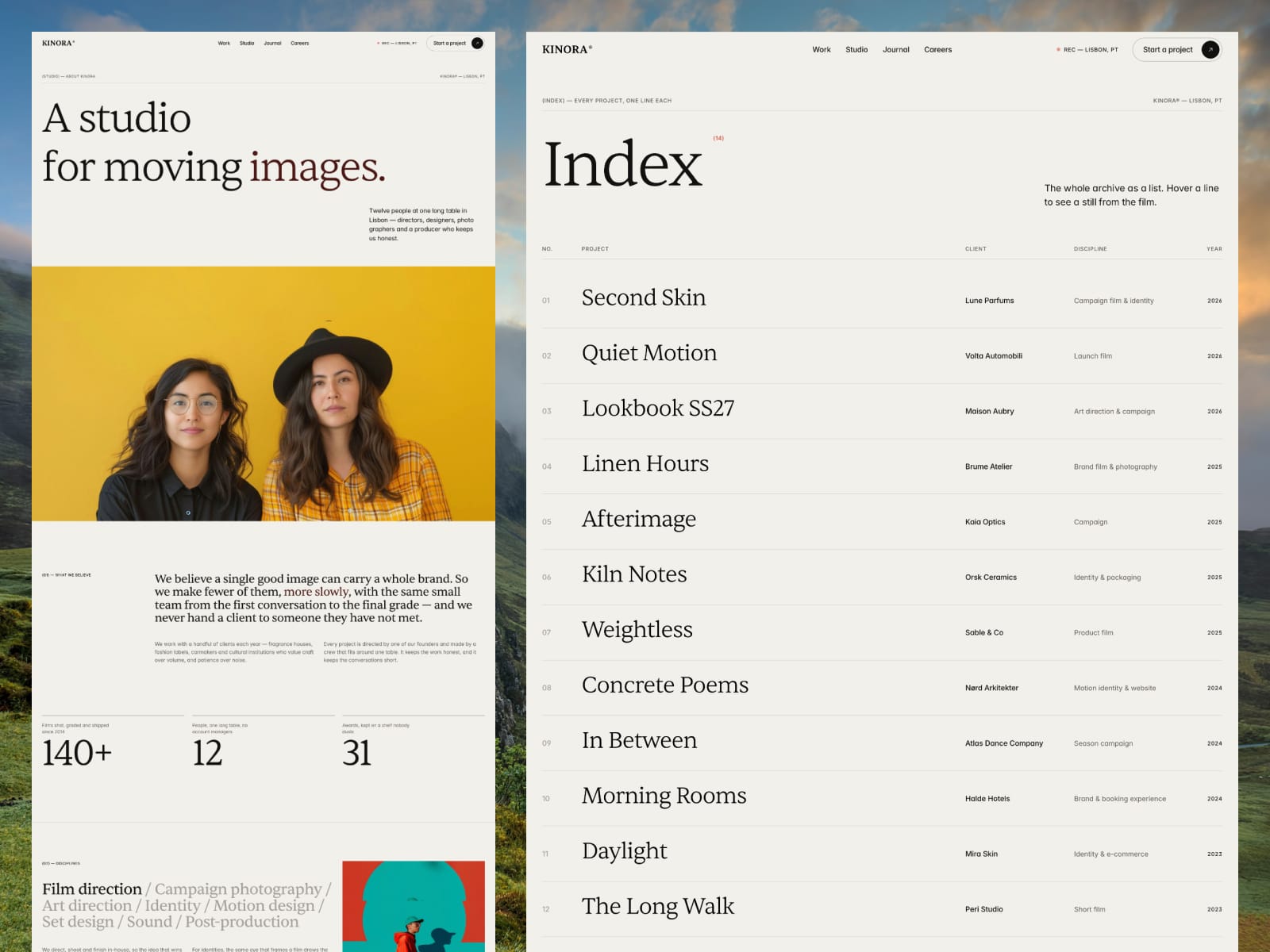Click the 'more slowly' highlighted phrase
Screen dimensions: 1270x952
(x=317, y=592)
